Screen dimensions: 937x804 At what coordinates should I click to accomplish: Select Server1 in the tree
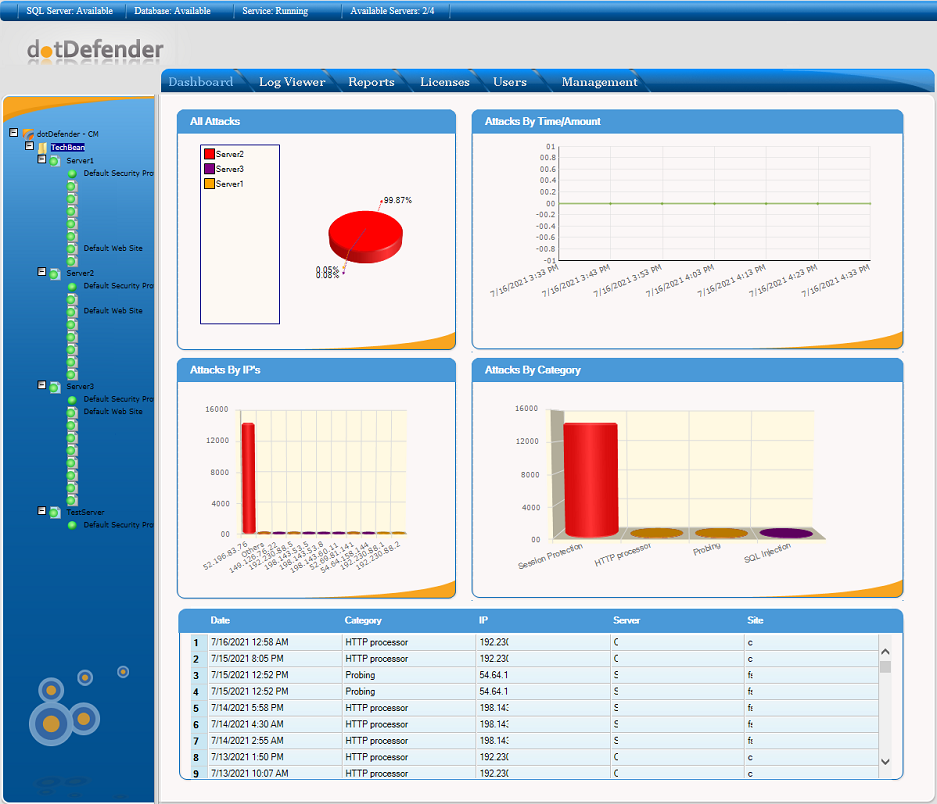coord(80,161)
